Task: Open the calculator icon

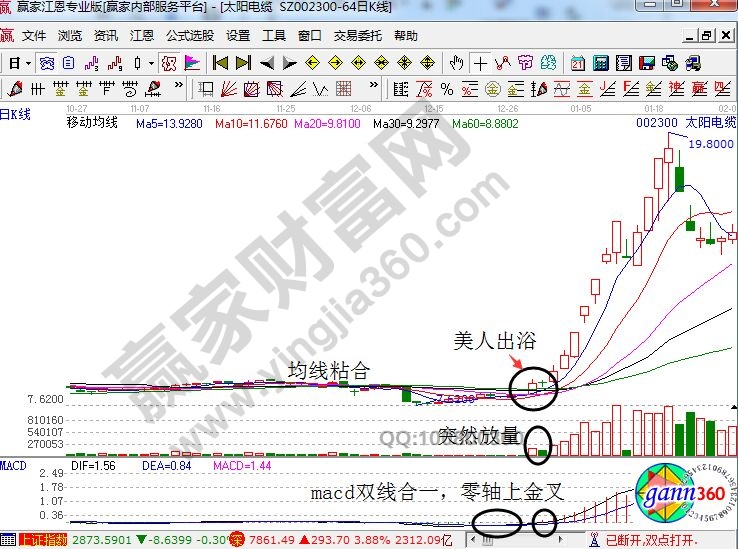Action: [x=601, y=63]
